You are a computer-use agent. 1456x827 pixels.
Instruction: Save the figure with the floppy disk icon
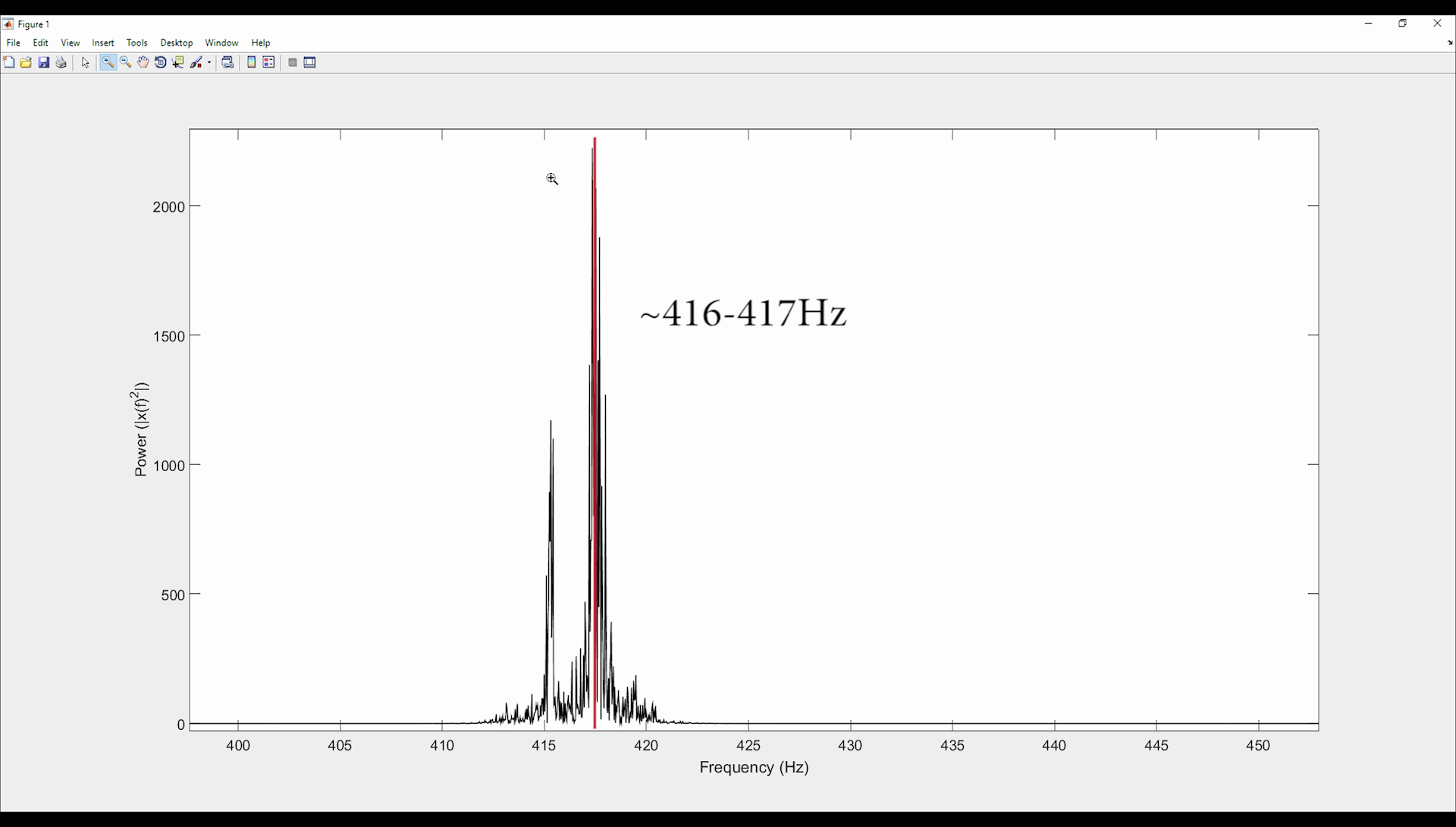click(44, 63)
